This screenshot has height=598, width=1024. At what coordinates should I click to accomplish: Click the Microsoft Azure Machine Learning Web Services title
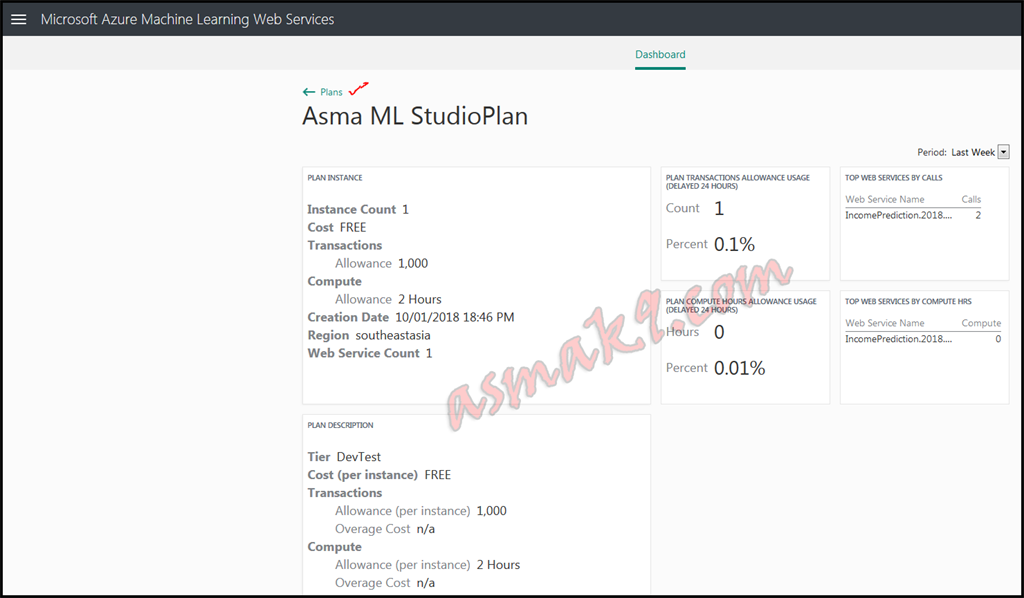pyautogui.click(x=187, y=18)
